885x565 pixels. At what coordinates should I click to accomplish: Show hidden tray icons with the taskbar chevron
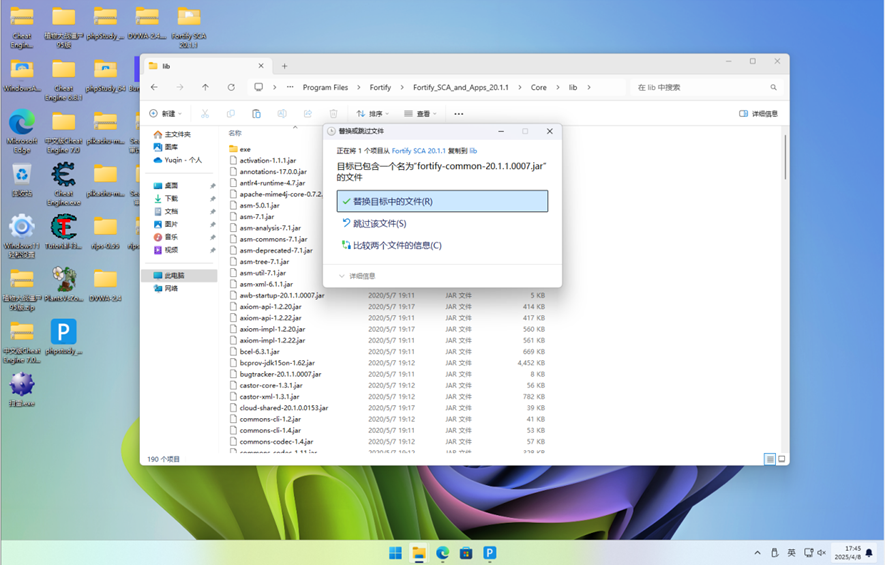pos(757,553)
